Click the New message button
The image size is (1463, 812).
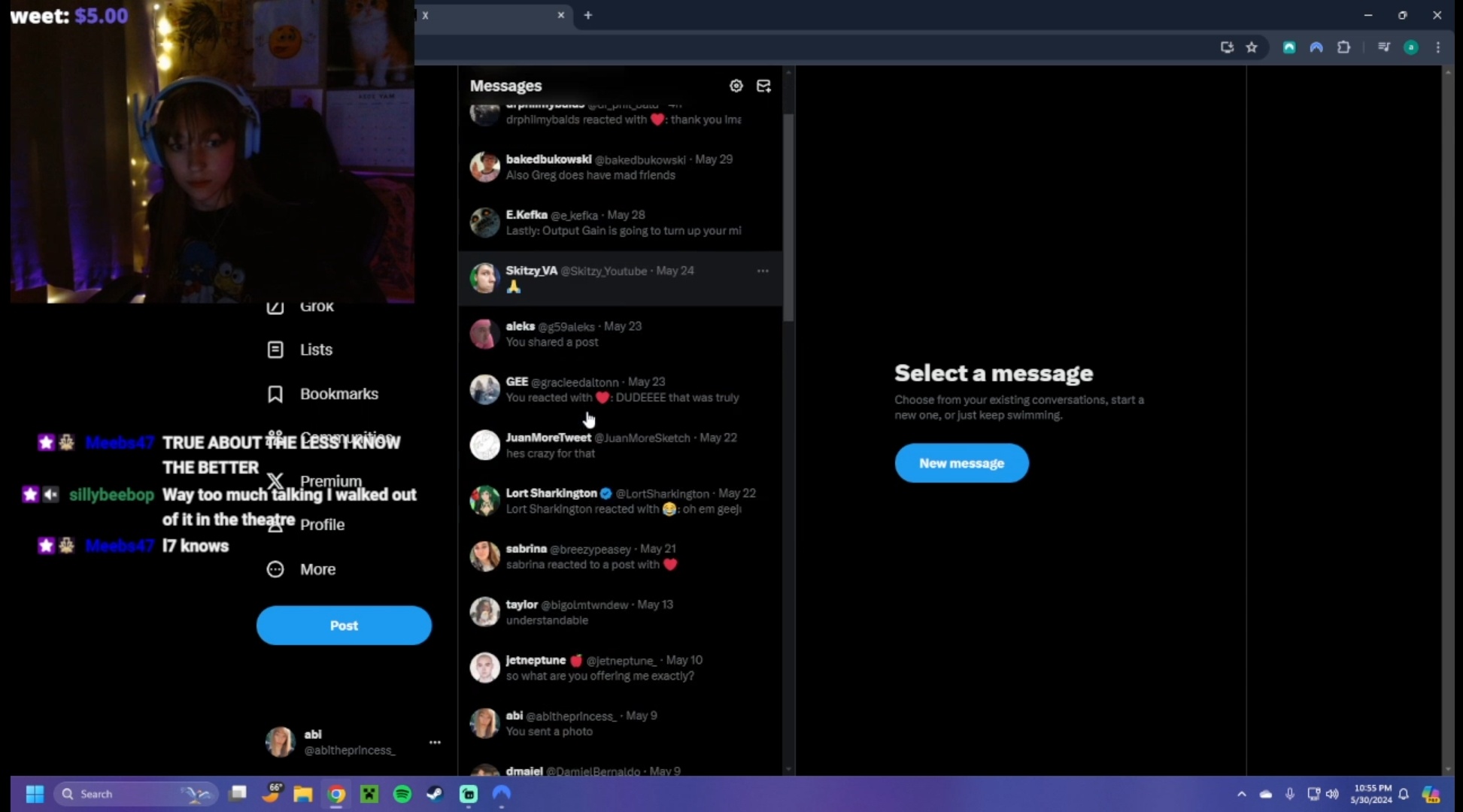pyautogui.click(x=961, y=463)
